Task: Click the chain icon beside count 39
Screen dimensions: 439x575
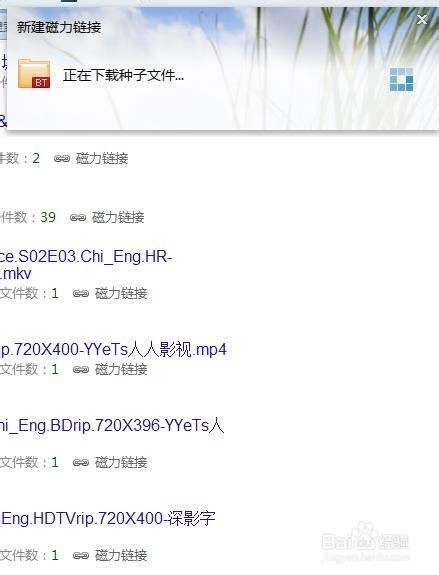Action: pyautogui.click(x=78, y=218)
